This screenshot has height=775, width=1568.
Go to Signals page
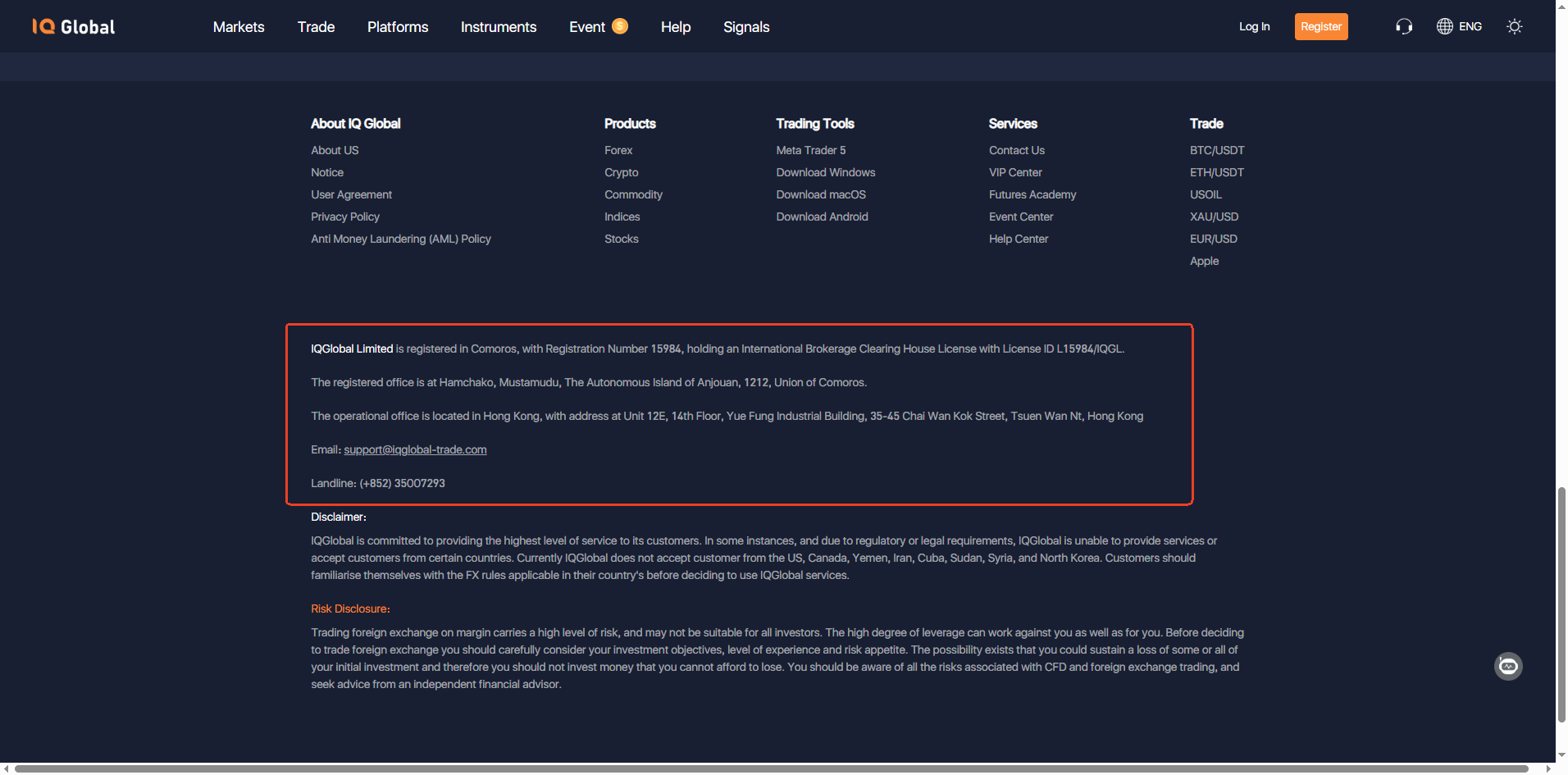point(746,27)
